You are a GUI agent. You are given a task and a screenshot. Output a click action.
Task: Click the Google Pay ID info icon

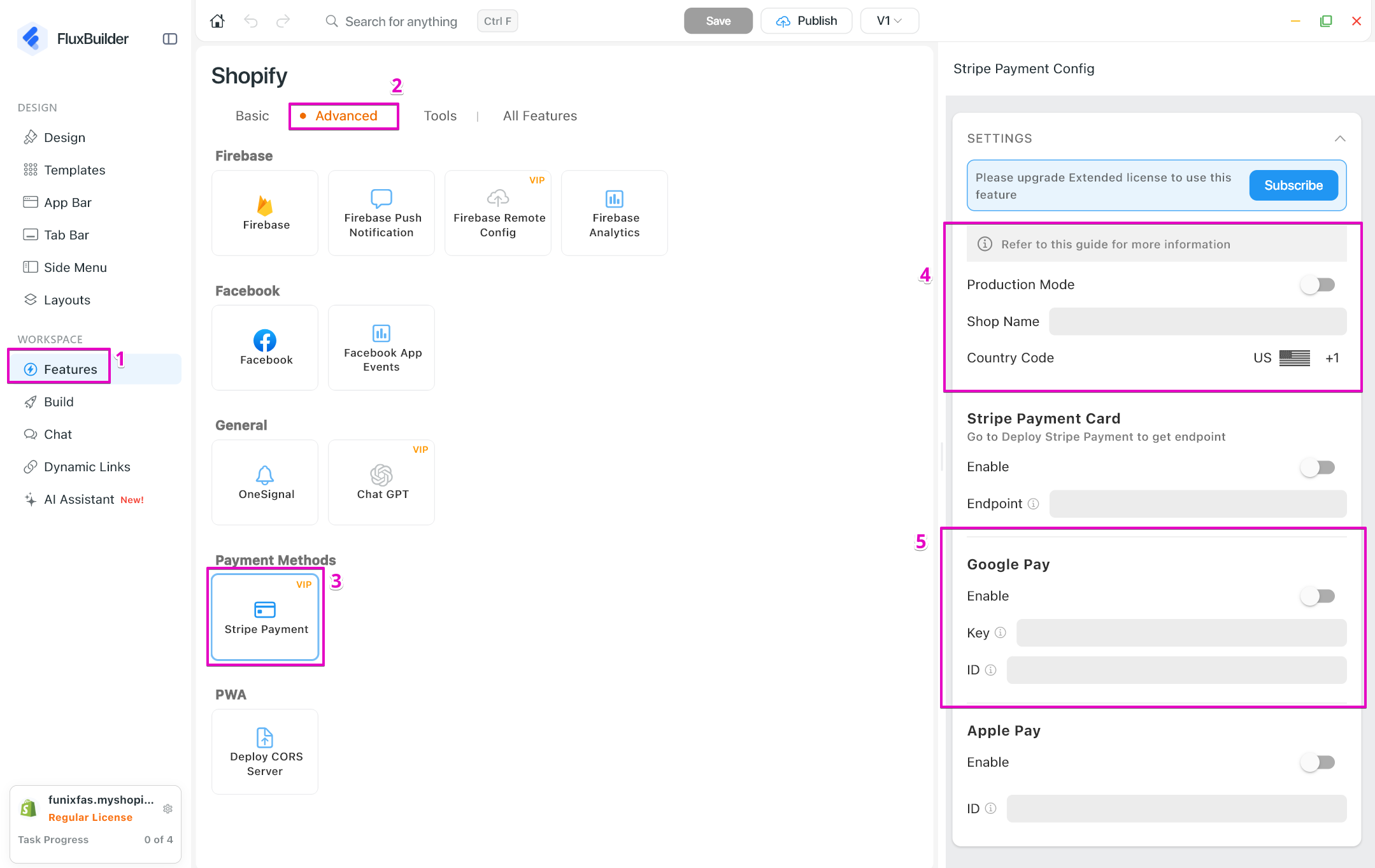pos(990,670)
